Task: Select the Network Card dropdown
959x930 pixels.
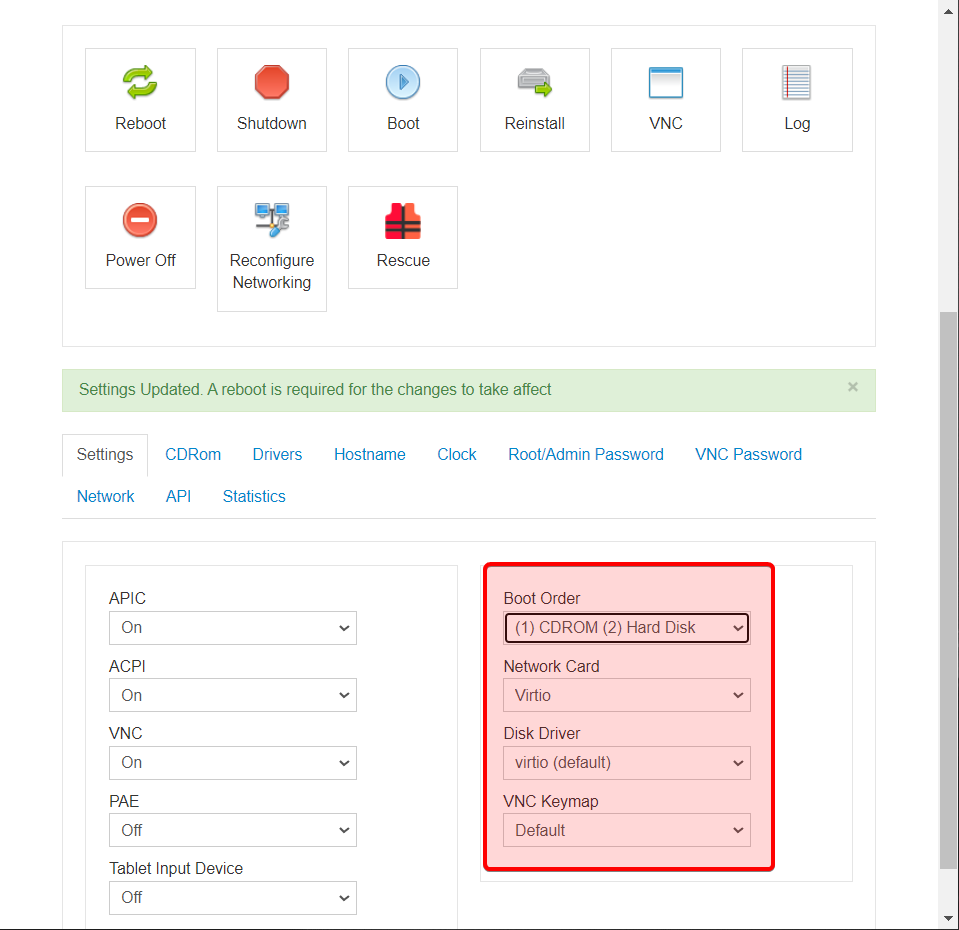Action: tap(627, 695)
